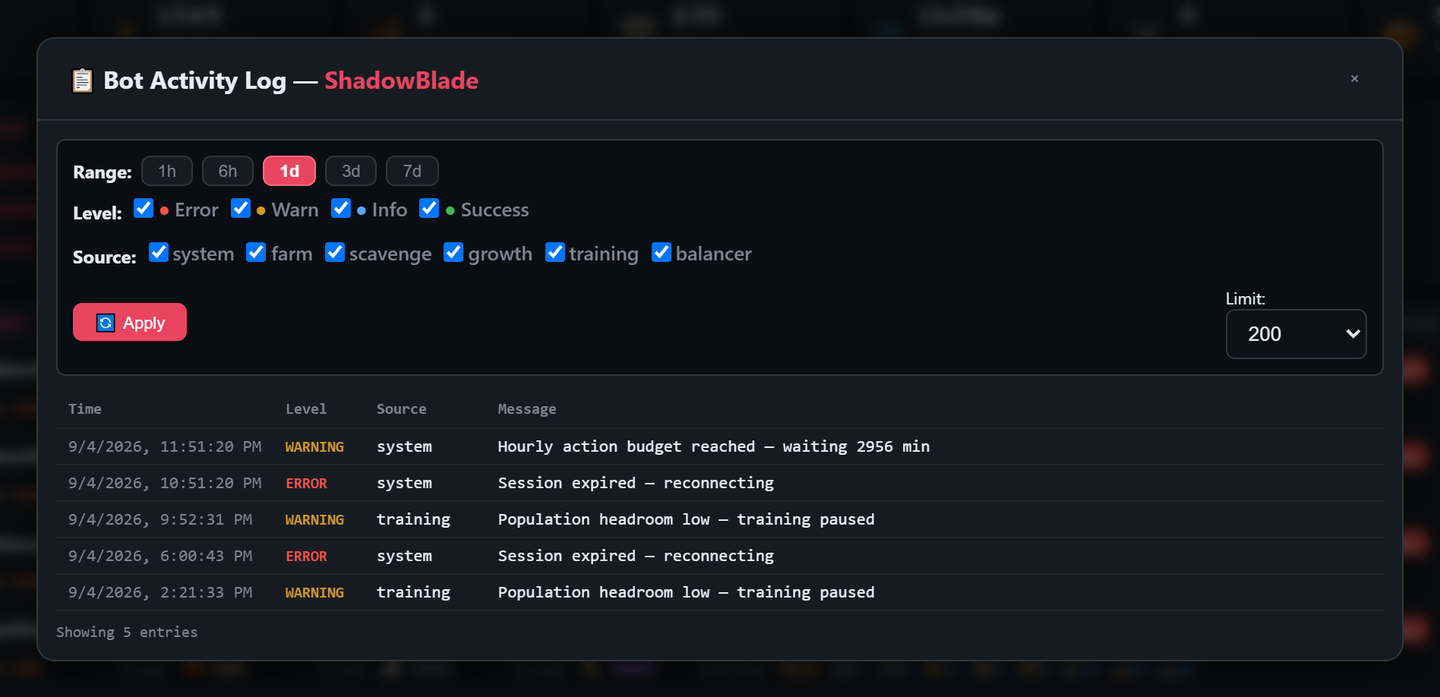Click the Time column header
This screenshot has width=1440, height=697.
85,409
